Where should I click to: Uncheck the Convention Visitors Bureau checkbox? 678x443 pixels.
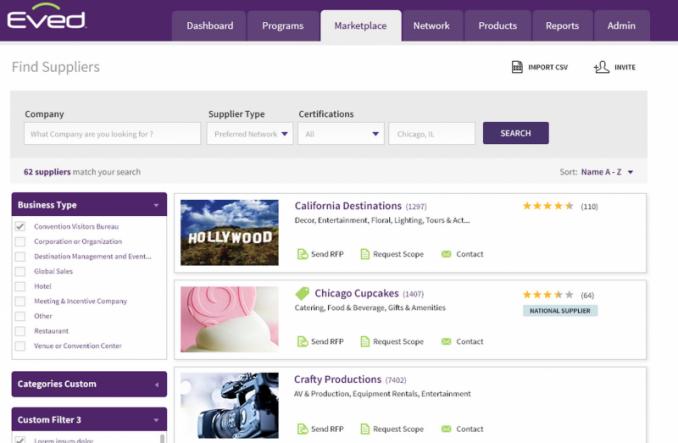click(x=20, y=227)
